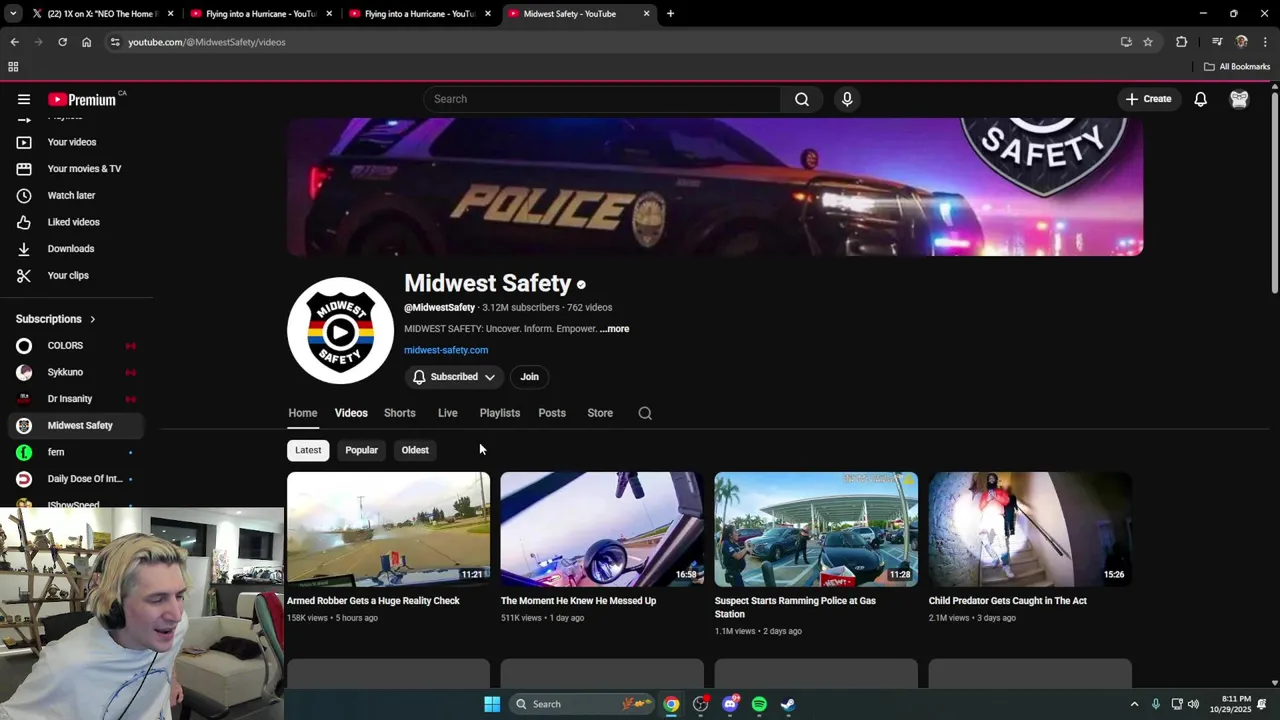Select the Latest filter chip
This screenshot has width=1280, height=720.
(x=308, y=450)
